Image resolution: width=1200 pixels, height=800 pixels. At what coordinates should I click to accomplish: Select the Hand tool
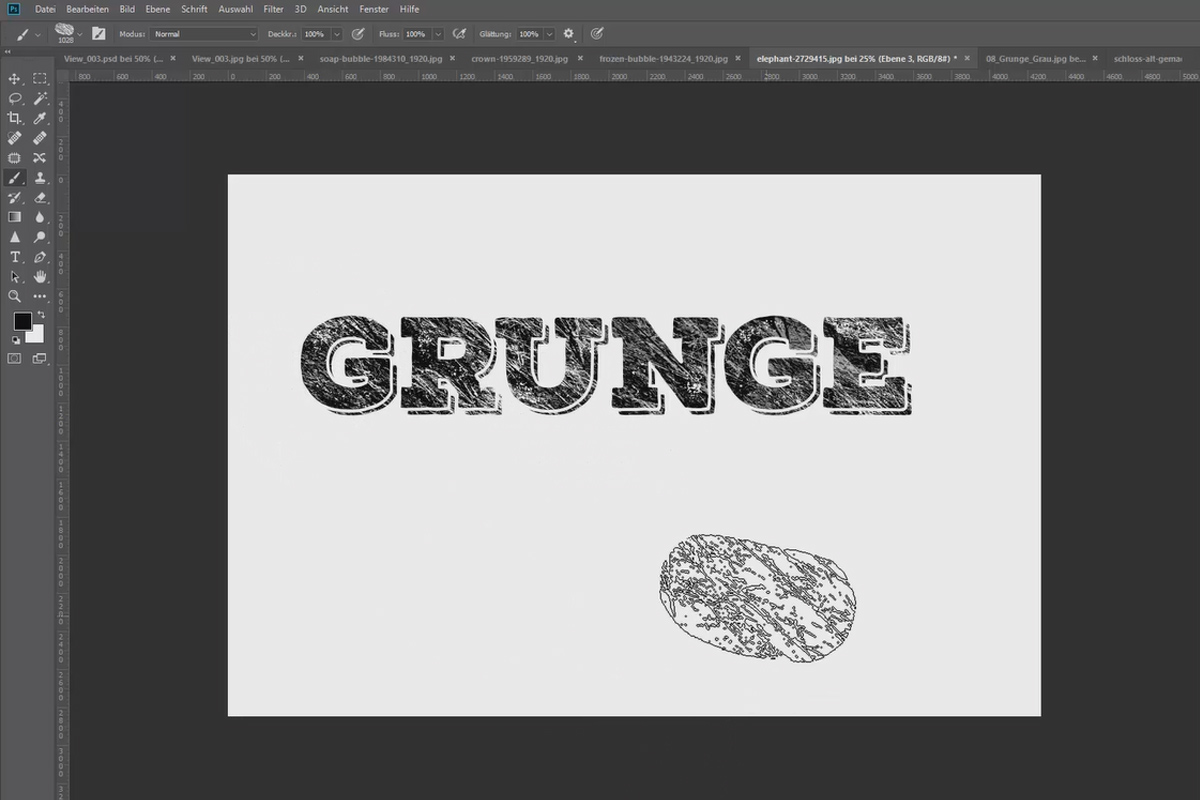pos(40,276)
